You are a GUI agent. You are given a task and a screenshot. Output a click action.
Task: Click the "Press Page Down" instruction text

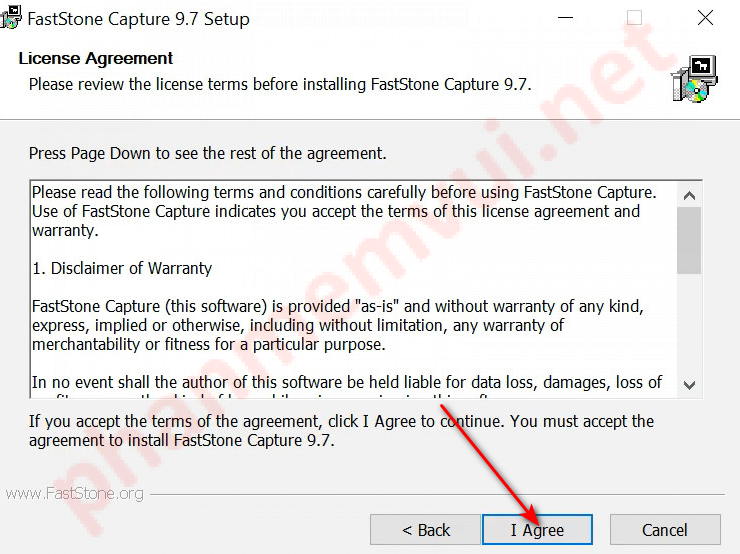[208, 153]
